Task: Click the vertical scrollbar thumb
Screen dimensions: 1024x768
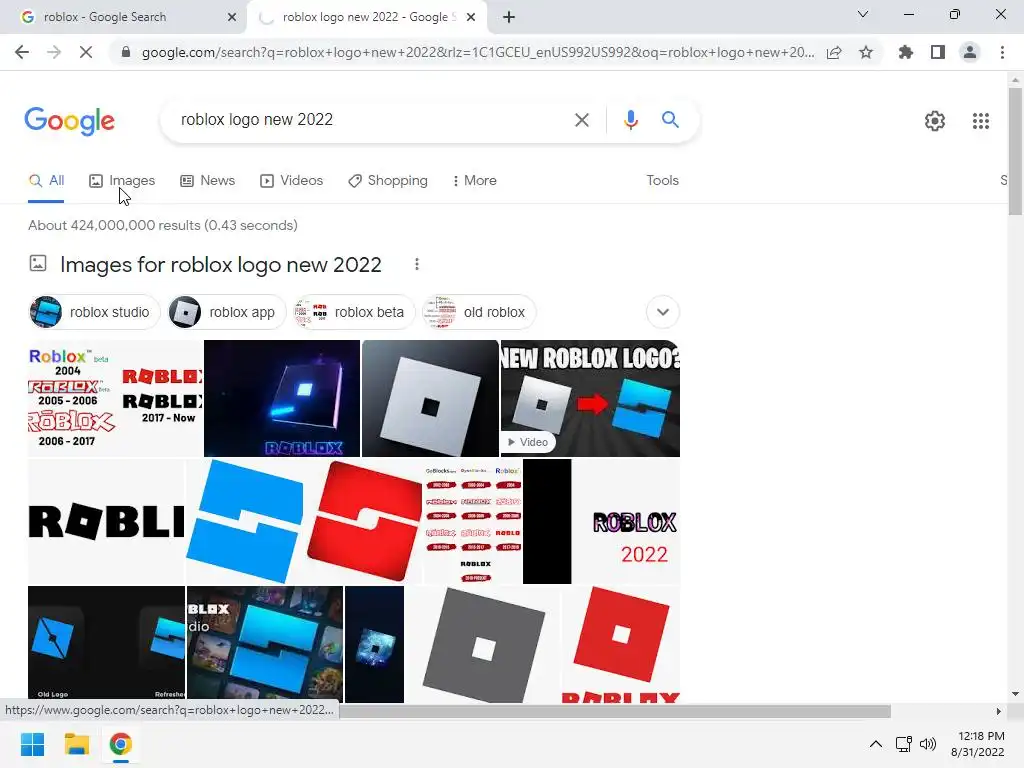Action: 1014,150
